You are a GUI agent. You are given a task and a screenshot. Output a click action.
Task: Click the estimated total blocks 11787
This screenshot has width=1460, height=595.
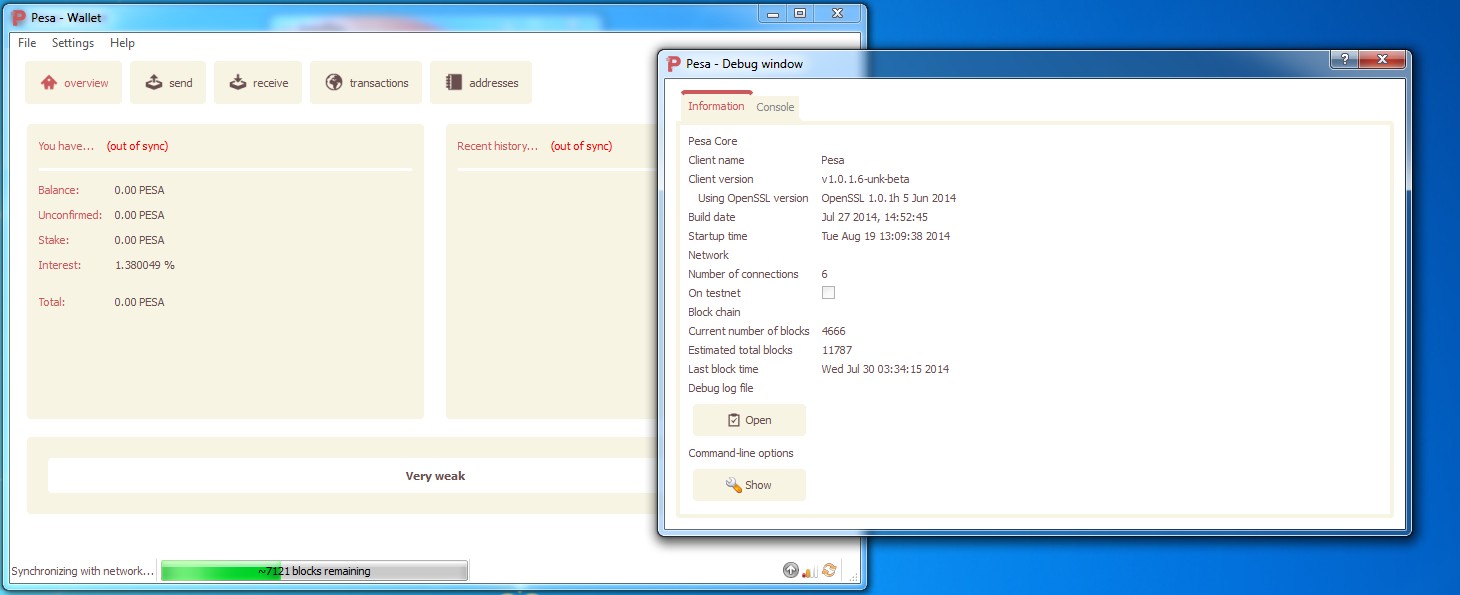(836, 350)
